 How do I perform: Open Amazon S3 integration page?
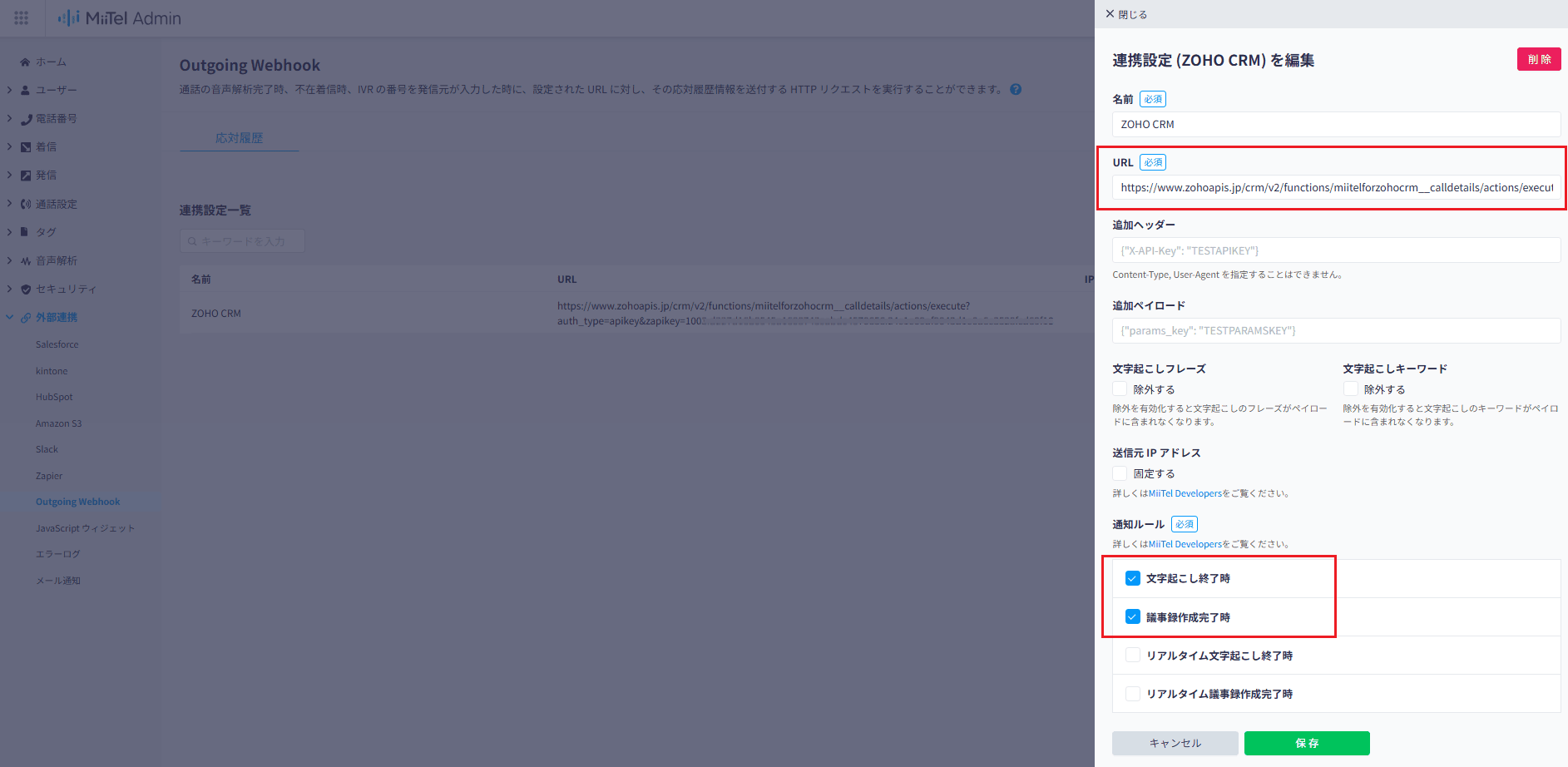click(x=59, y=423)
